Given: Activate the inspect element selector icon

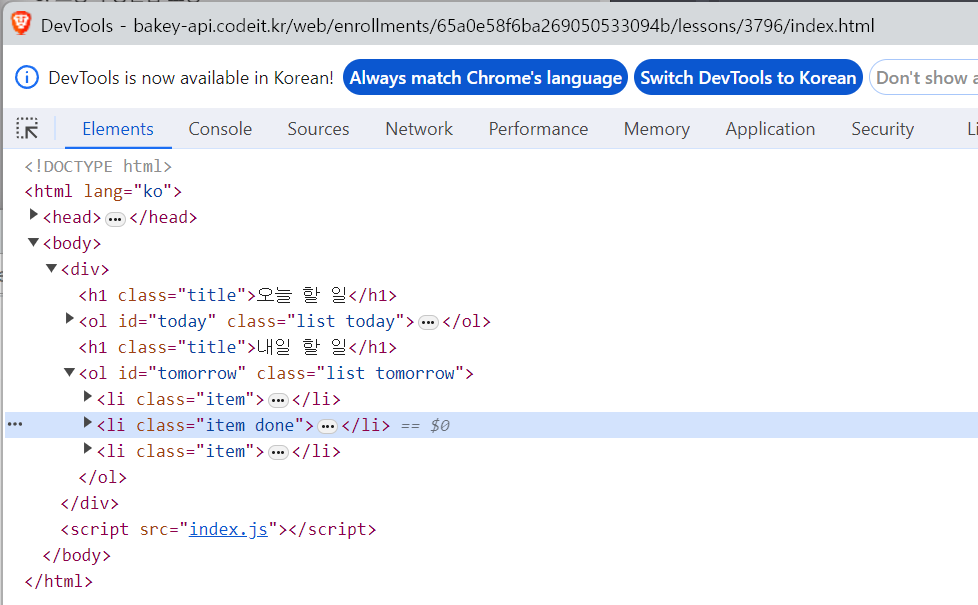Looking at the screenshot, I should [27, 128].
